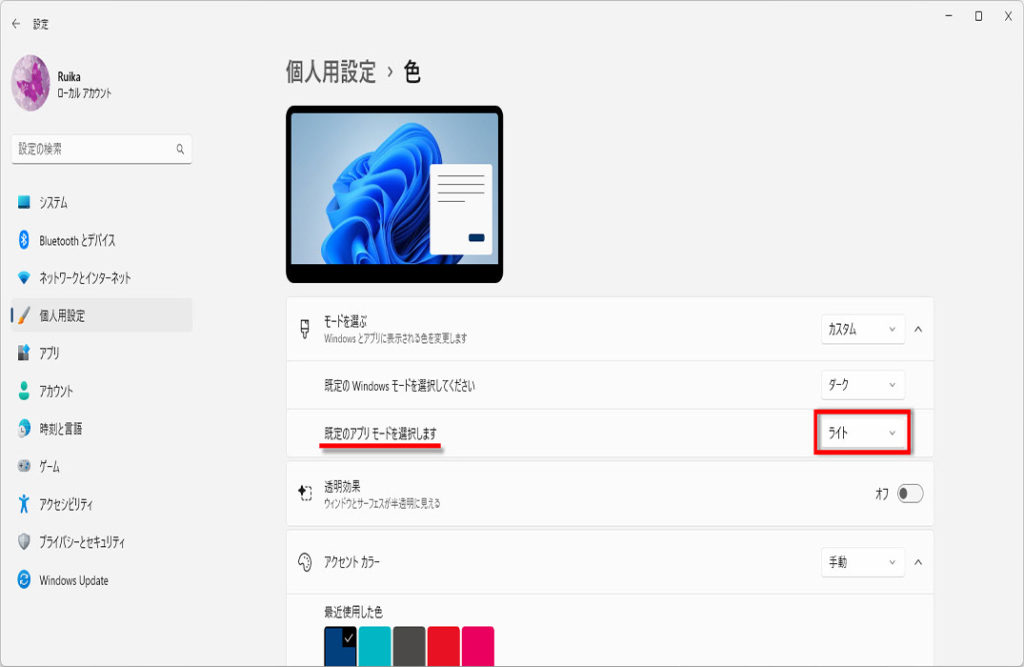The width and height of the screenshot is (1024, 667).
Task: Click the Windows Update sync icon
Action: pyautogui.click(x=24, y=579)
